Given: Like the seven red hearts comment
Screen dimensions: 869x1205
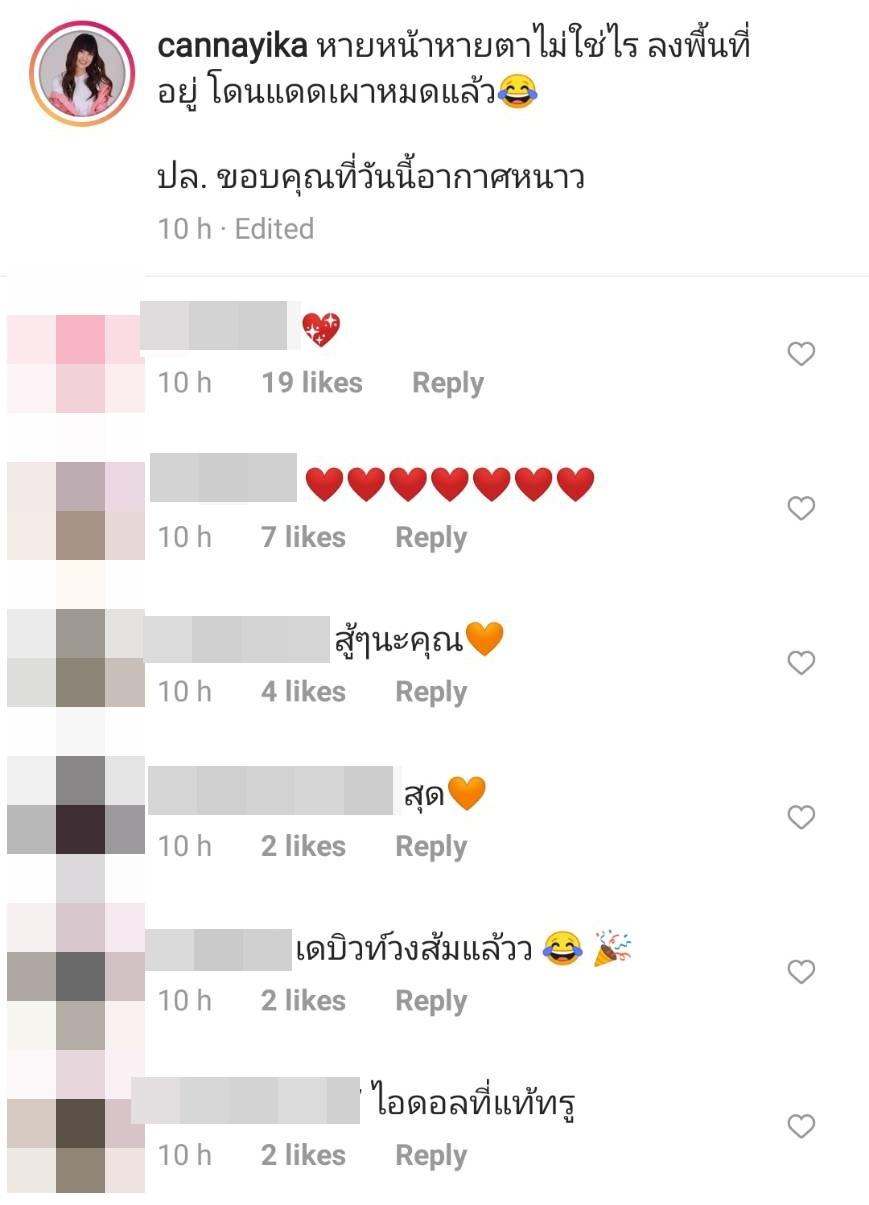Looking at the screenshot, I should pyautogui.click(x=801, y=508).
